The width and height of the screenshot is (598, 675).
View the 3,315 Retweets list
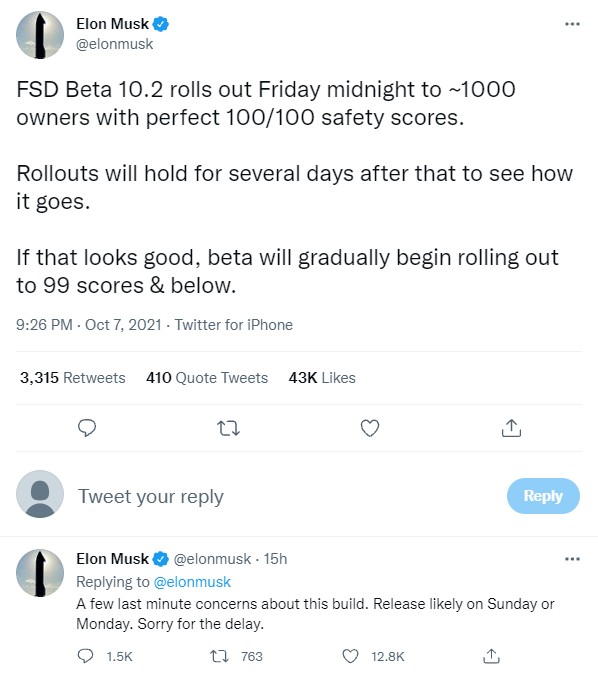[x=72, y=378]
